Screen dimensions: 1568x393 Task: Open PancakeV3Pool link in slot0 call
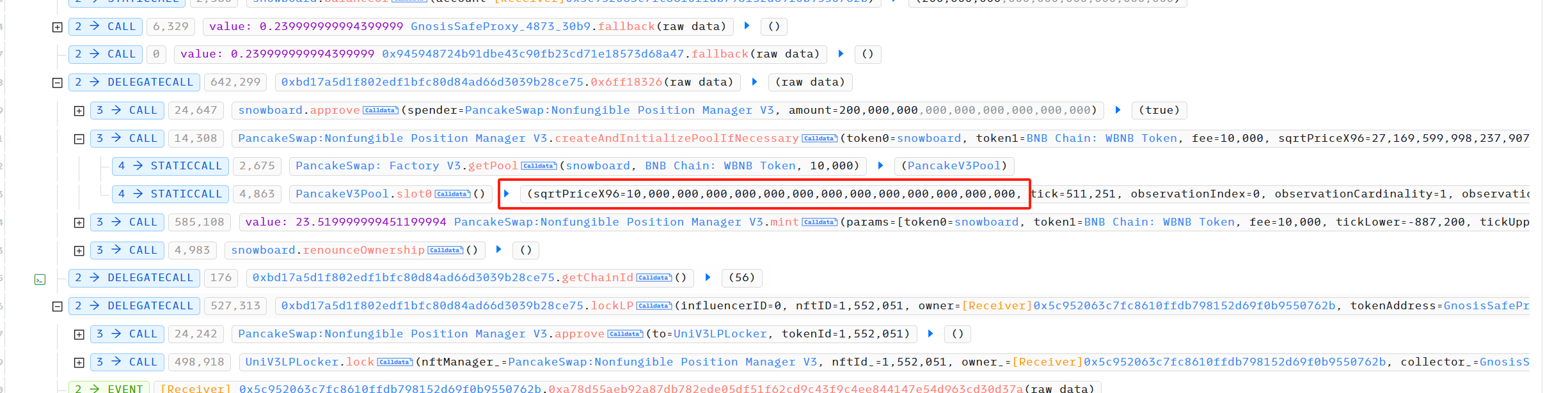click(342, 194)
